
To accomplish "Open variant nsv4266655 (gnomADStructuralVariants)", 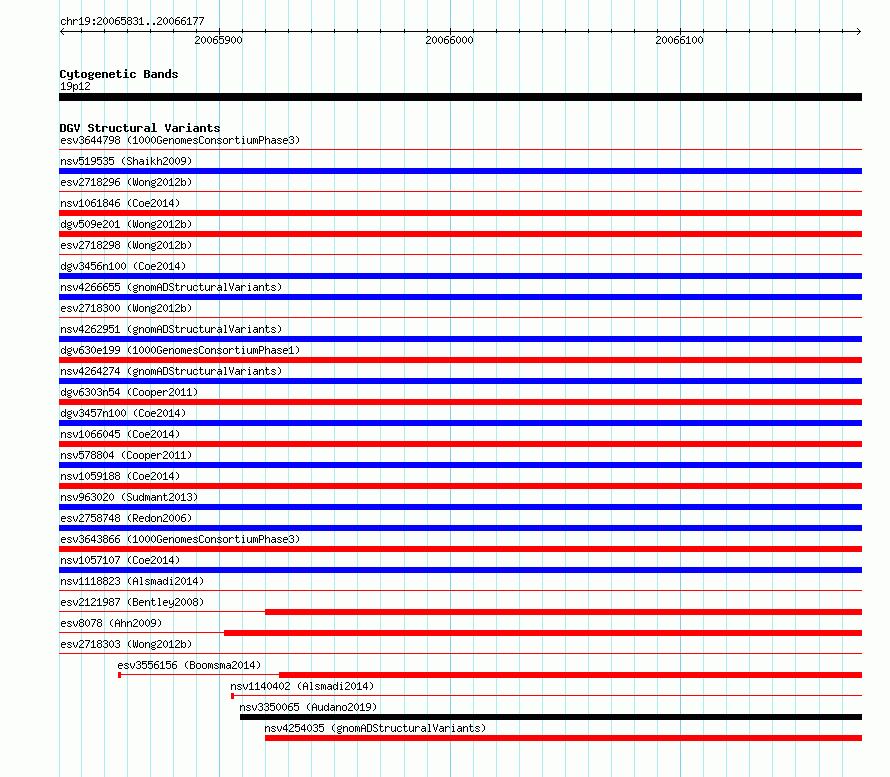I will coord(171,287).
